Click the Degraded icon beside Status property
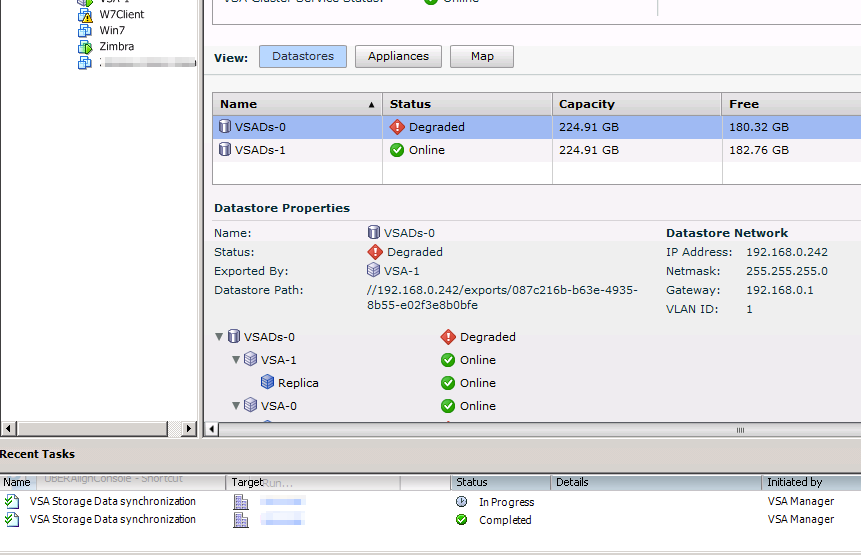Image resolution: width=861 pixels, height=555 pixels. [x=375, y=252]
